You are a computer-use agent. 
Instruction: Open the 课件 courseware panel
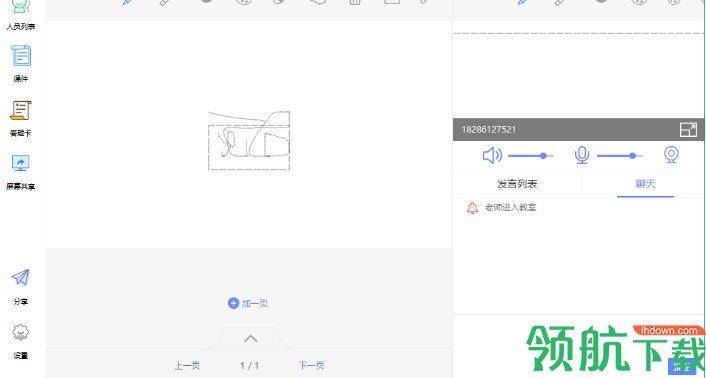click(21, 63)
